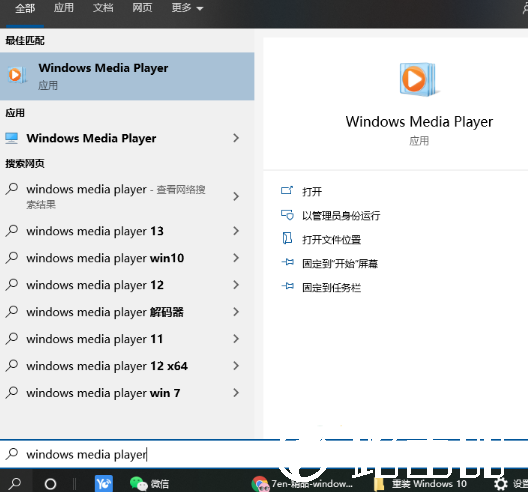
Task: Expand the Windows Media Player app entry arrow
Action: 236,138
